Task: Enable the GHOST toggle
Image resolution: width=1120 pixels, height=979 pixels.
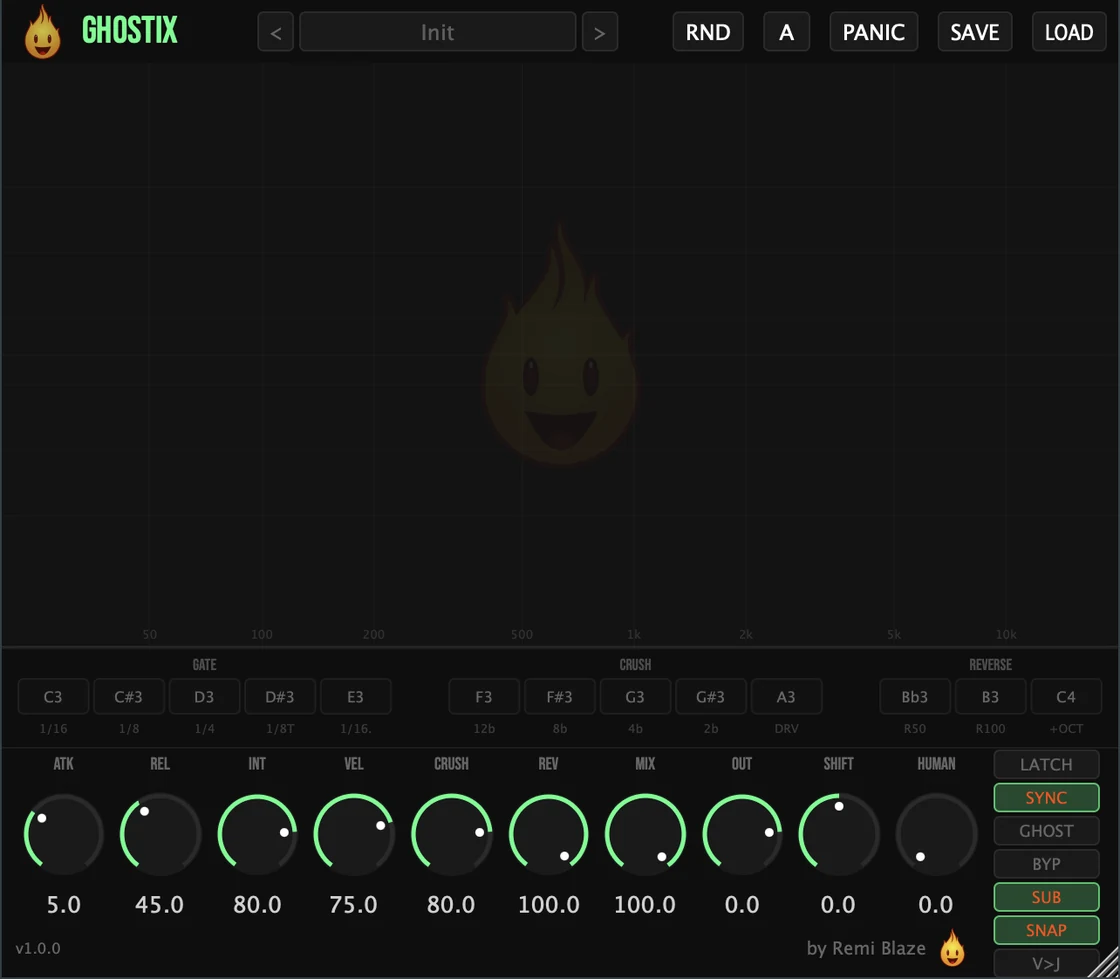Action: (x=1046, y=831)
